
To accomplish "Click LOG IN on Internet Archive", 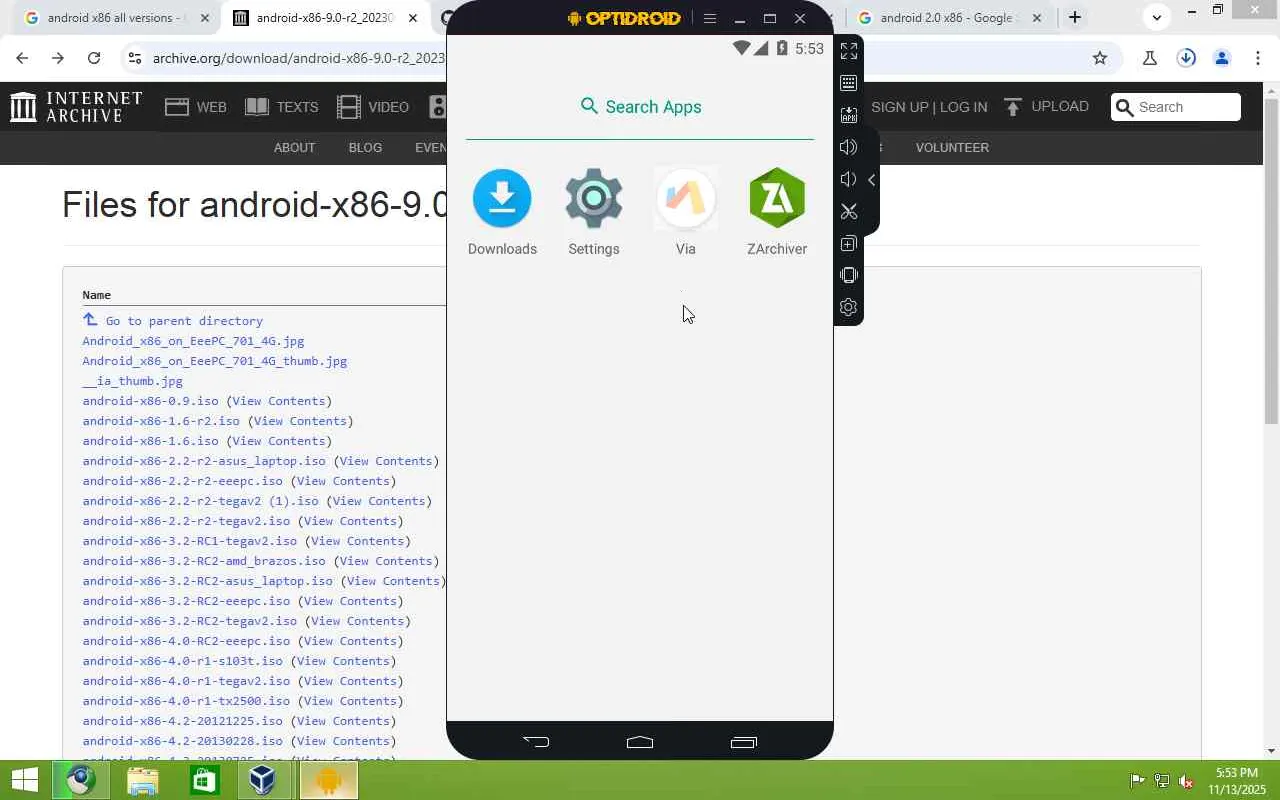I will point(963,107).
